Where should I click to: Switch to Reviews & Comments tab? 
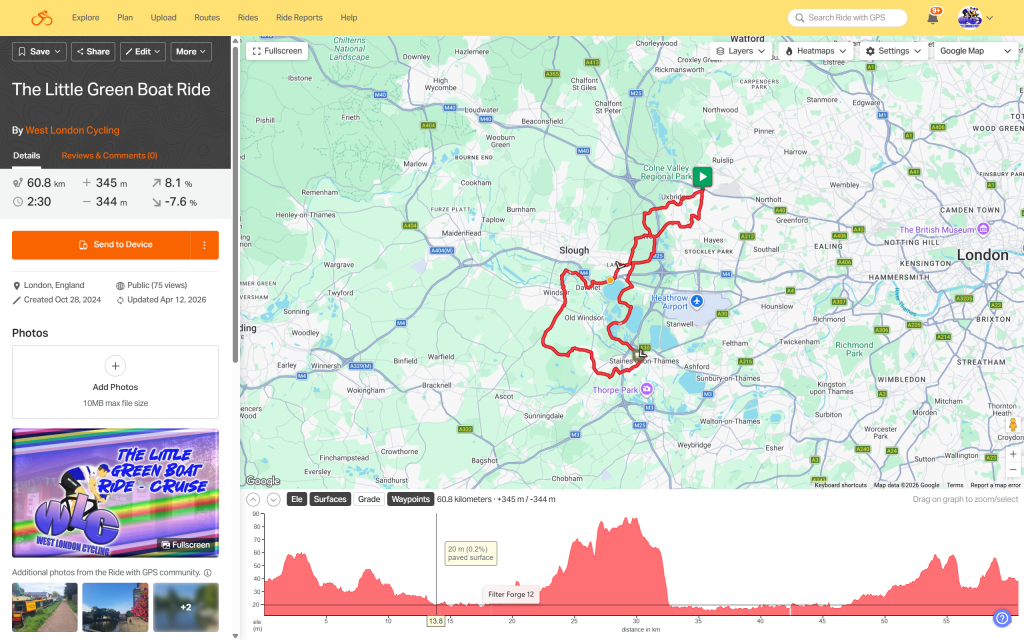[x=109, y=156]
